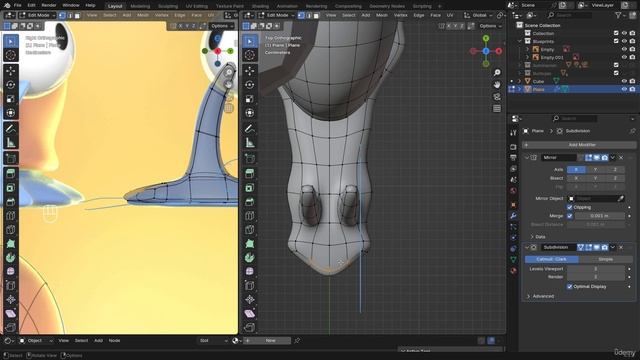Viewport: 640px width, 360px height.
Task: Expand the Empty object in outliner
Action: 527,49
